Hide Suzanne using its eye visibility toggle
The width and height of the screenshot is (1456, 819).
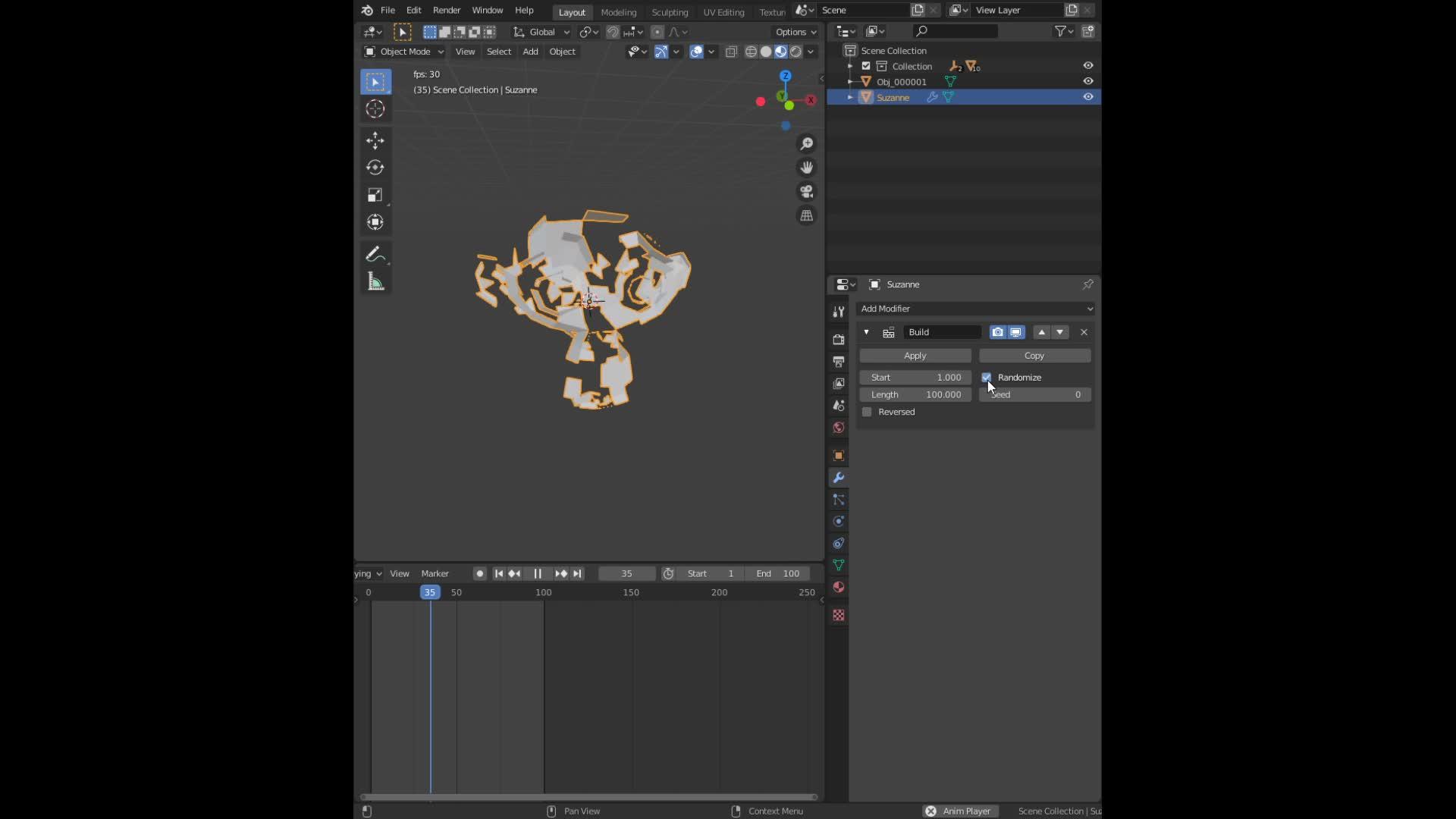coord(1088,96)
